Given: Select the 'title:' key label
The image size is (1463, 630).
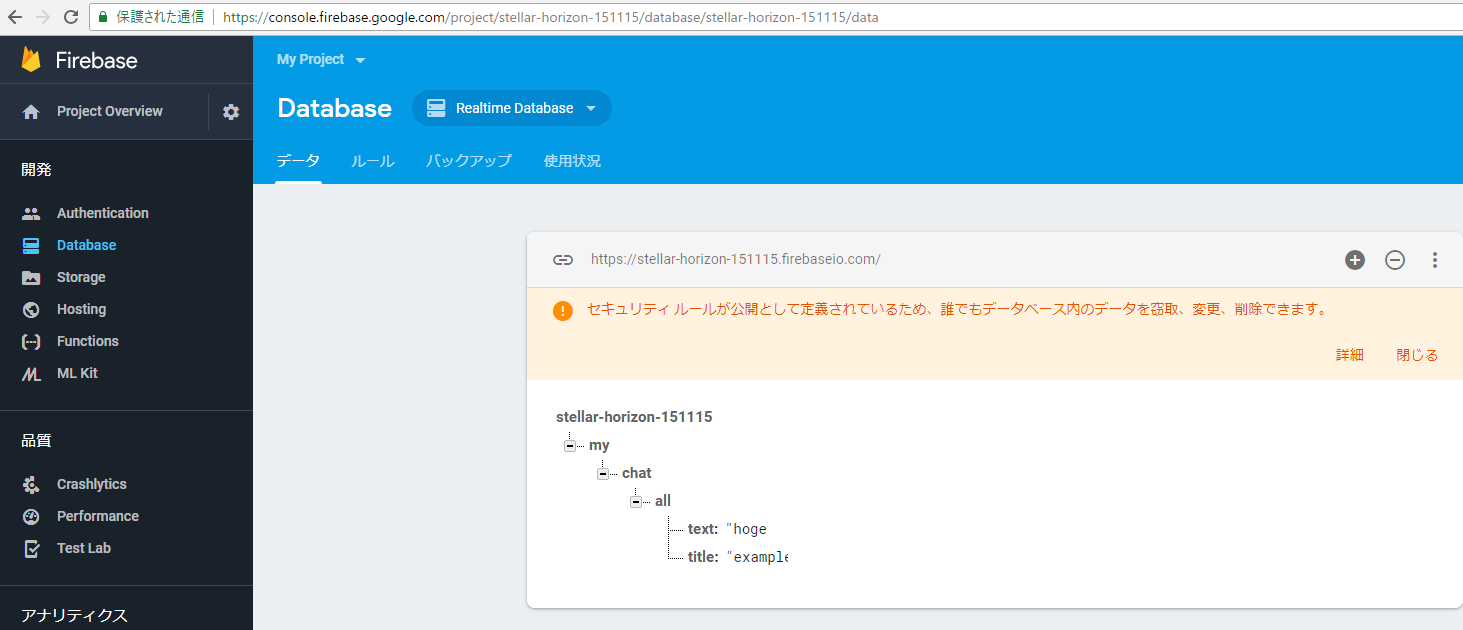Looking at the screenshot, I should [x=703, y=557].
